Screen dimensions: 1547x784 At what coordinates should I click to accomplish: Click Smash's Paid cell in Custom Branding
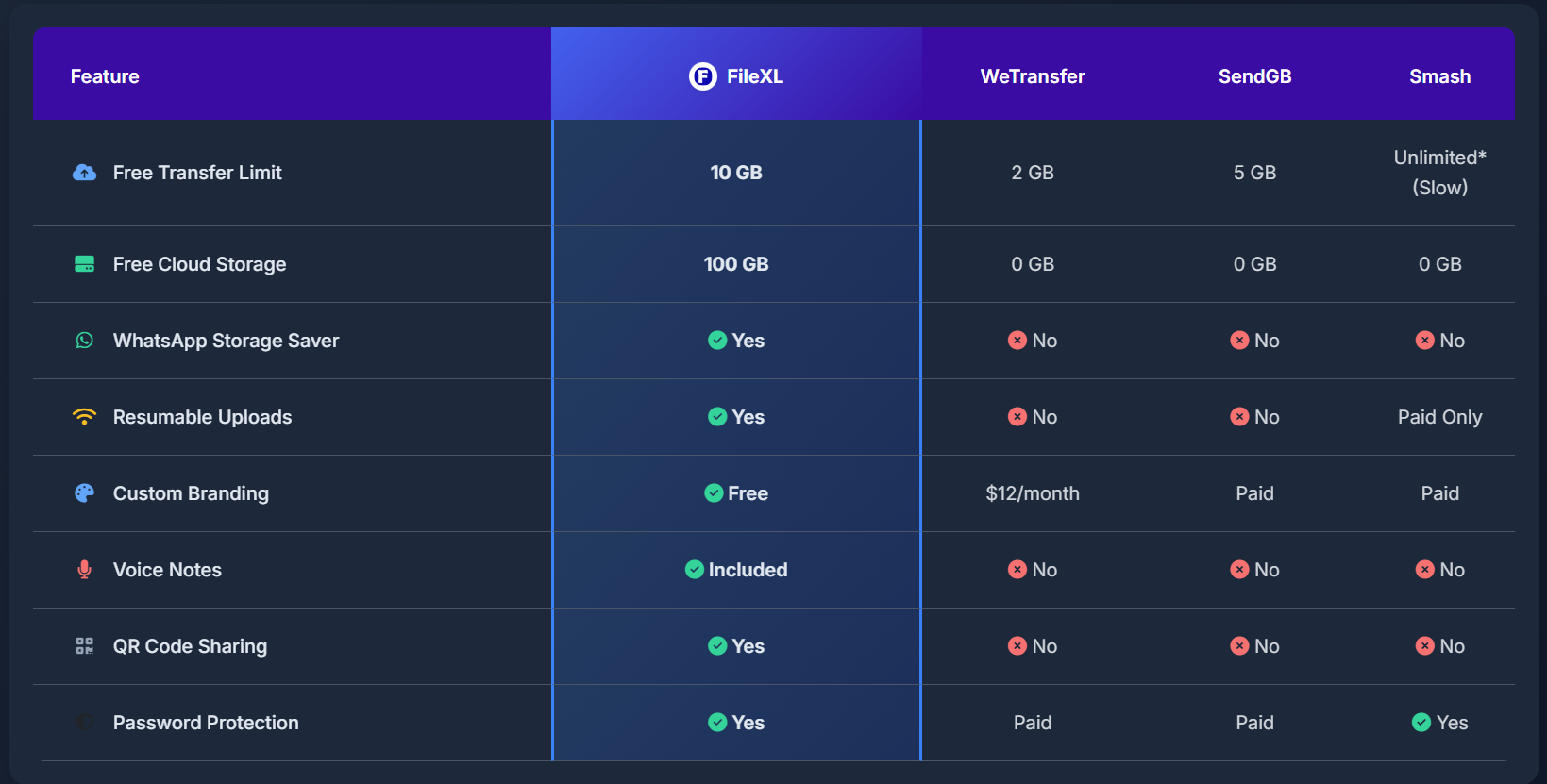point(1440,493)
